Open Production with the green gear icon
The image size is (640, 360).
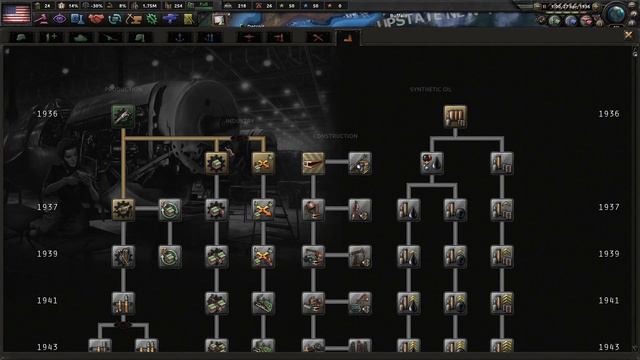(x=152, y=19)
